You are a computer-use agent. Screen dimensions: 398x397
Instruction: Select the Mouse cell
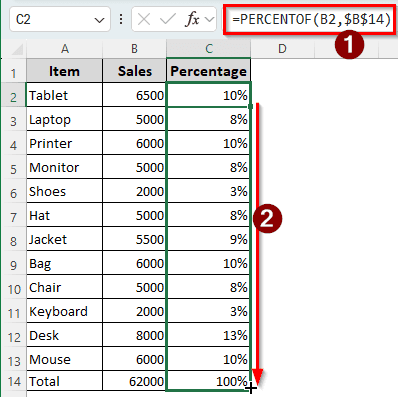point(64,359)
